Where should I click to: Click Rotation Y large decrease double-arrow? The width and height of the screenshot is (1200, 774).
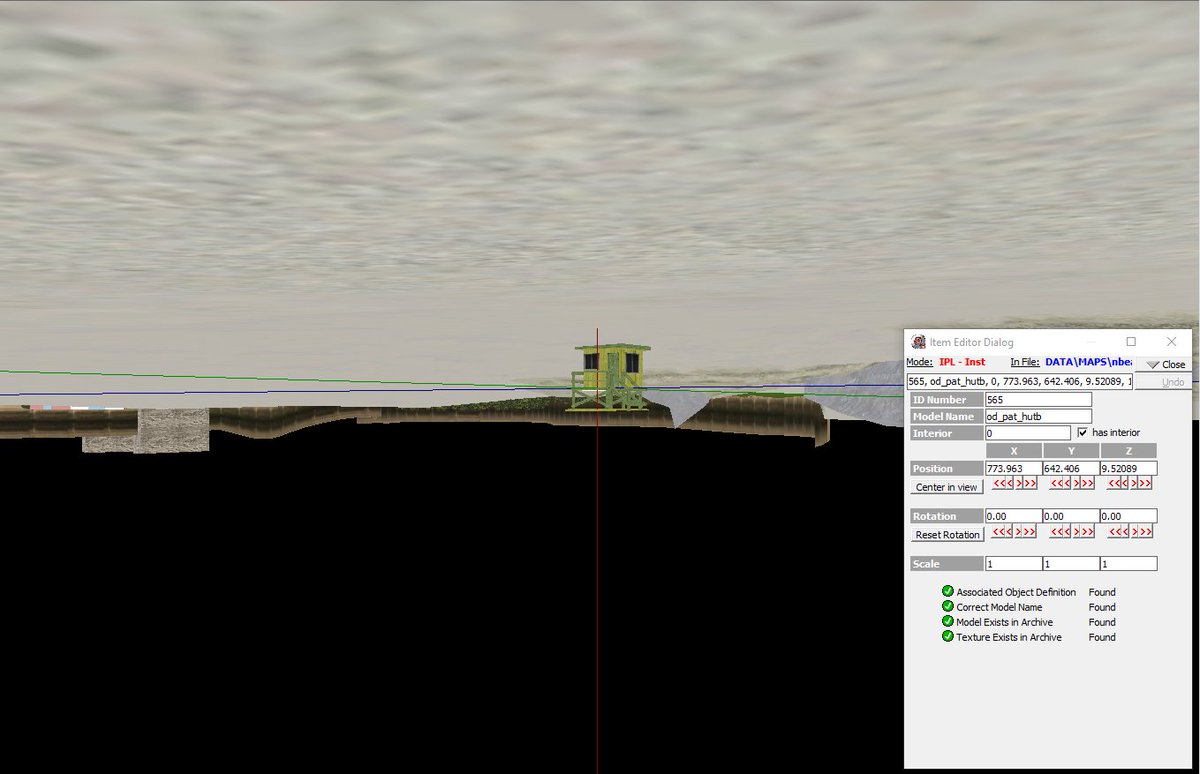pyautogui.click(x=1056, y=531)
